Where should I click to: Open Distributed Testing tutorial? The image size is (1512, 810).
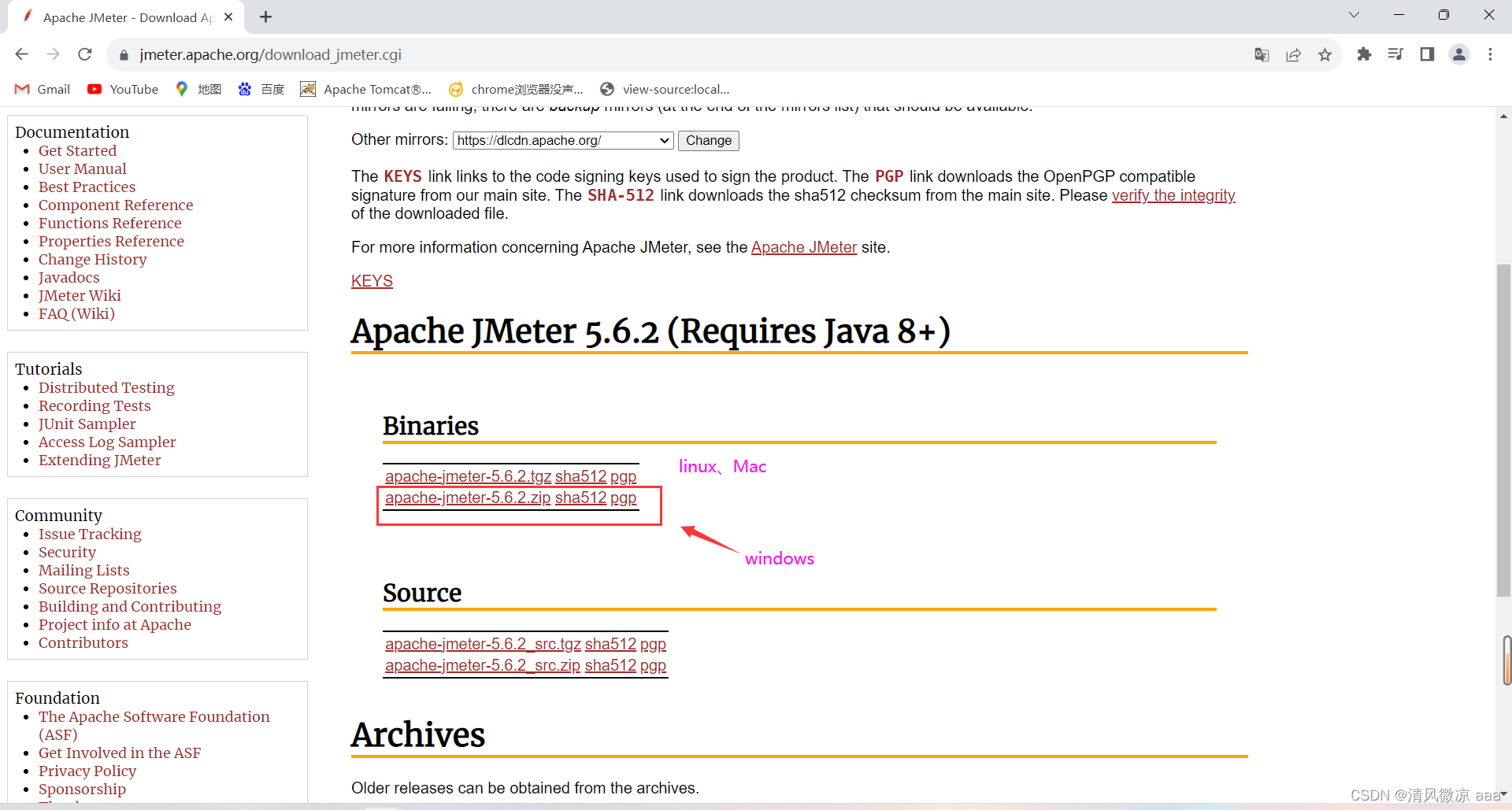(x=106, y=387)
